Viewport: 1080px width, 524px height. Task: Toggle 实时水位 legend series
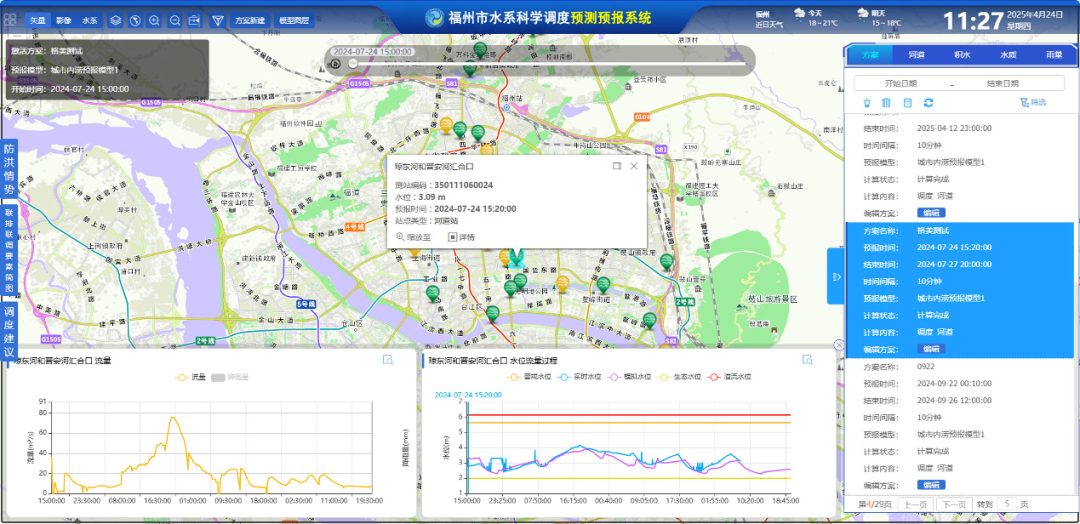(580, 377)
